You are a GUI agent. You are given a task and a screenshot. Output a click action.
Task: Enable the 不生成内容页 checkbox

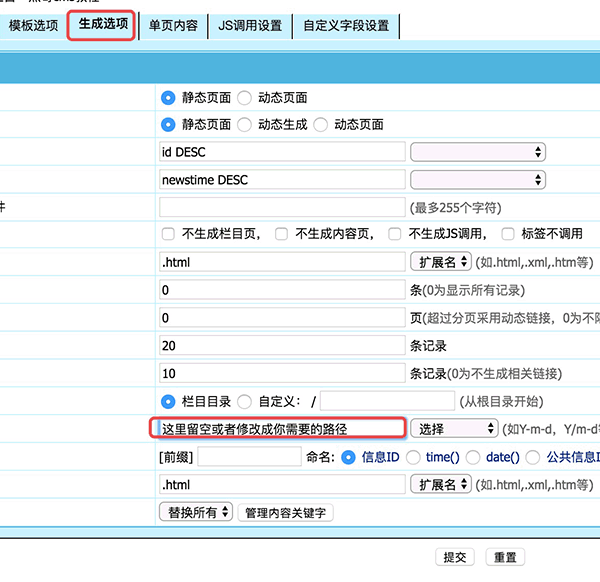(x=282, y=234)
